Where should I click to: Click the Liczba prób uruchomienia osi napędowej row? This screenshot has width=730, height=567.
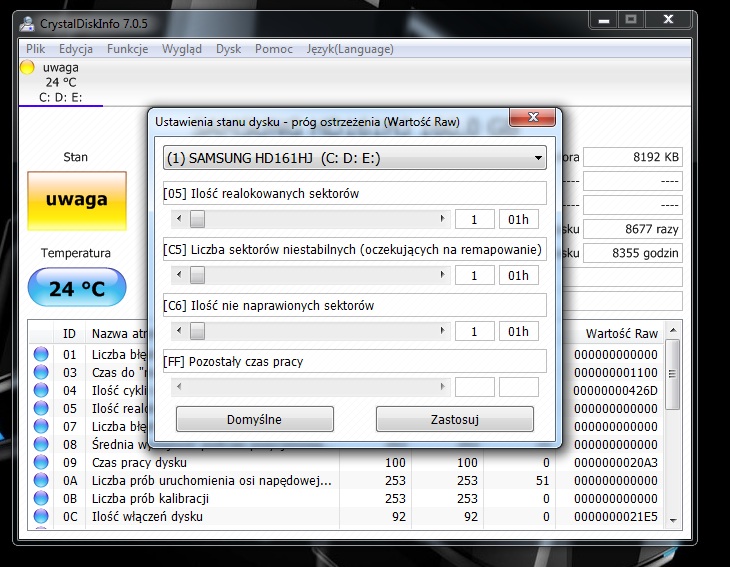pos(347,480)
